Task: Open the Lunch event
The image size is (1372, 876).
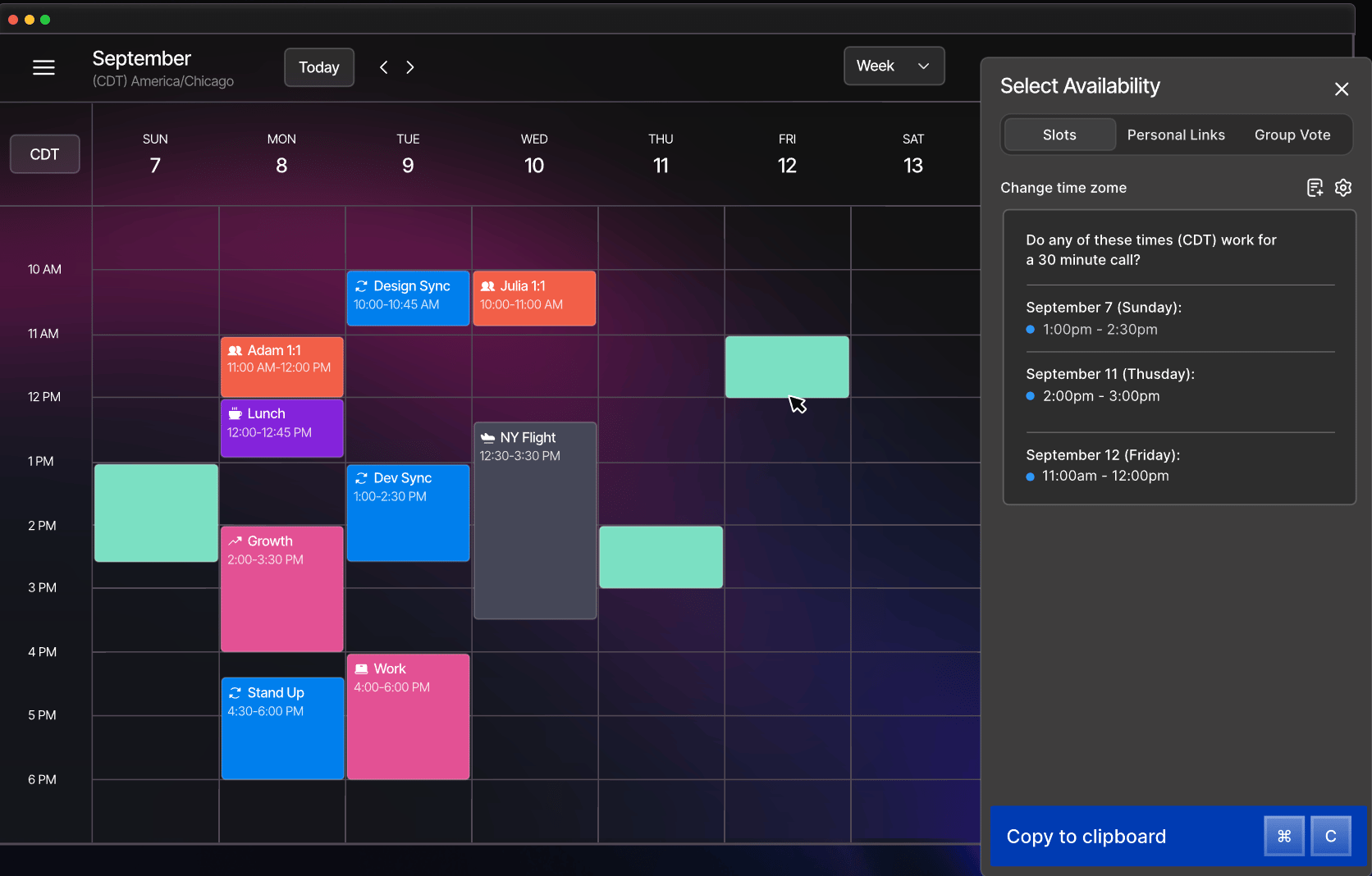Action: pyautogui.click(x=281, y=428)
